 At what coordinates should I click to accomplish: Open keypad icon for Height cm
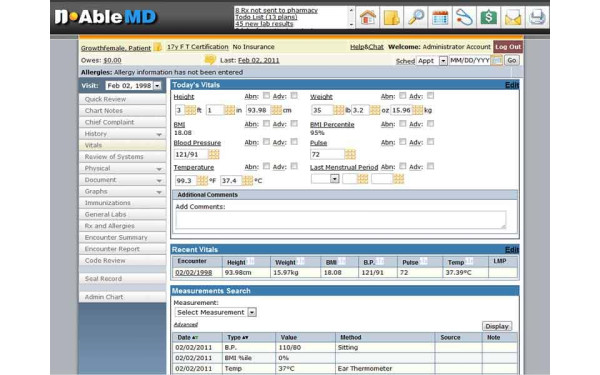[x=276, y=110]
